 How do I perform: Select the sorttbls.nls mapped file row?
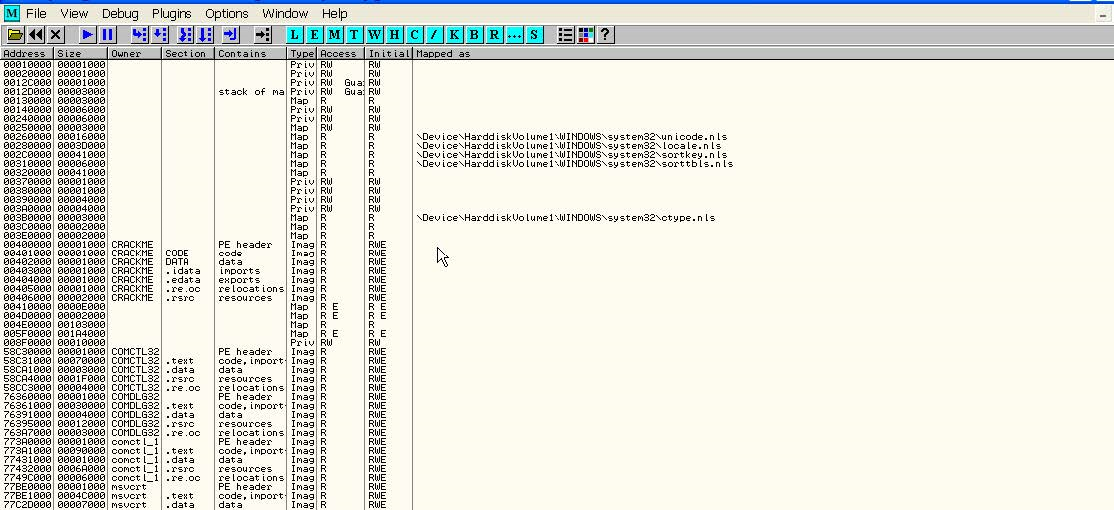click(557, 163)
